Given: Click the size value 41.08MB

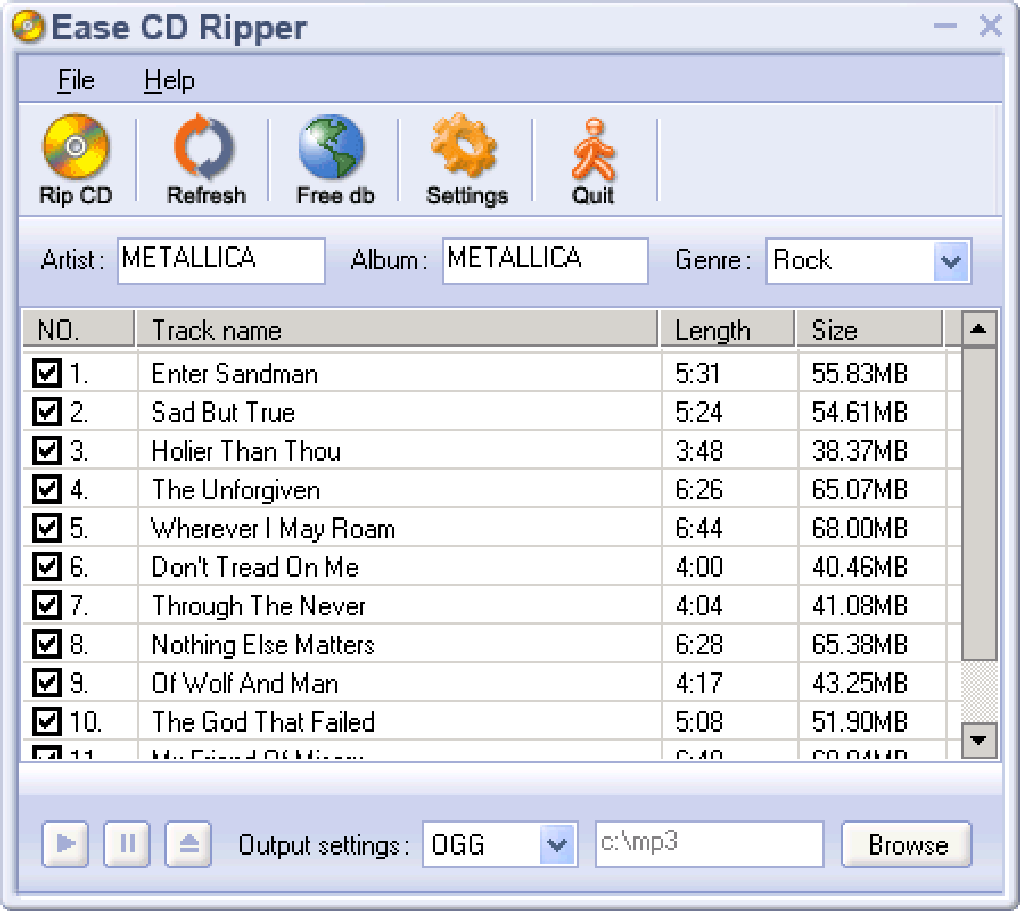Looking at the screenshot, I should coord(859,606).
